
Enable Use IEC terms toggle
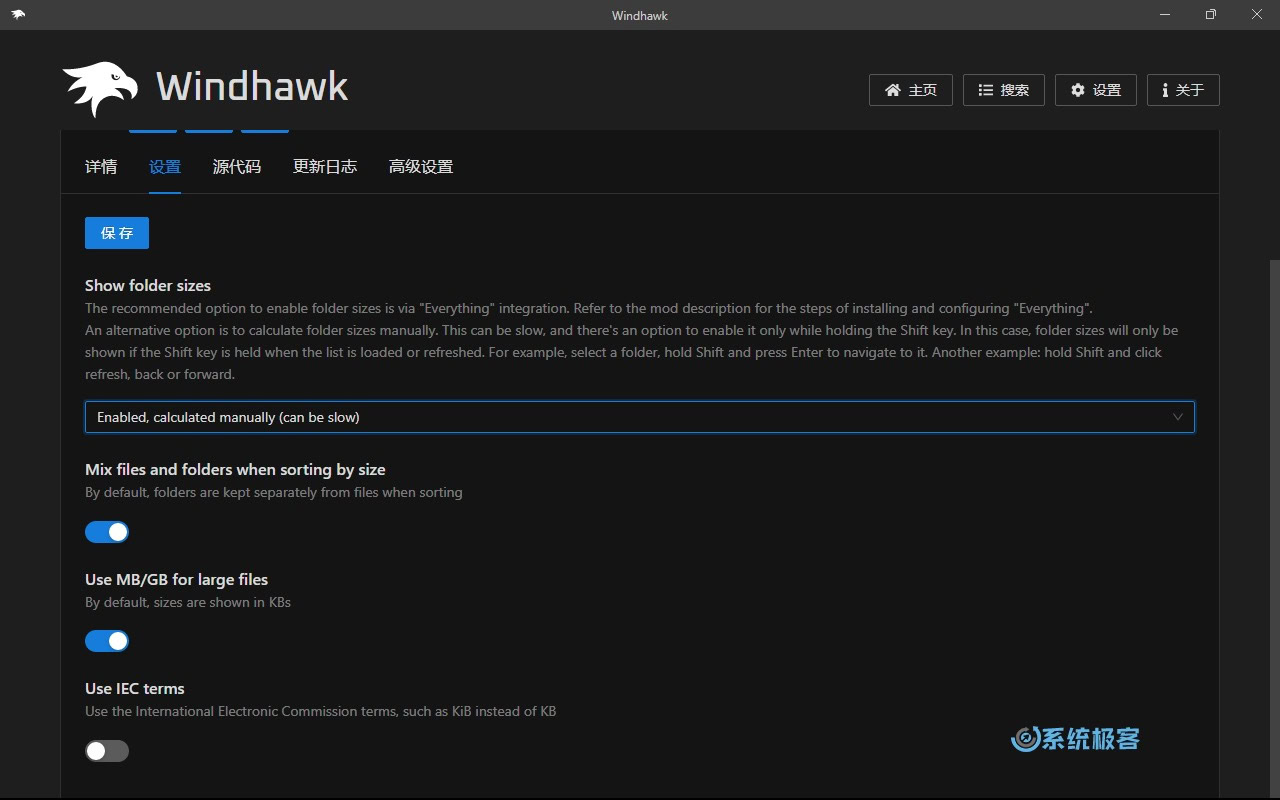[x=107, y=751]
